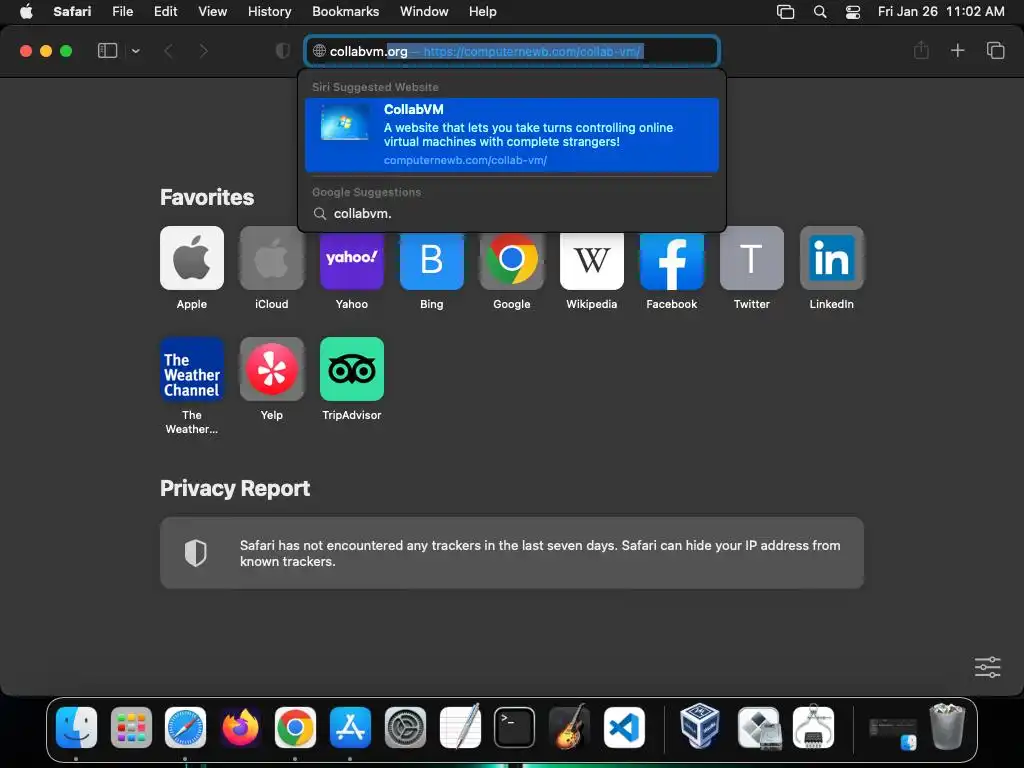Open Finder from the Dock
This screenshot has height=768, width=1024.
pos(76,727)
